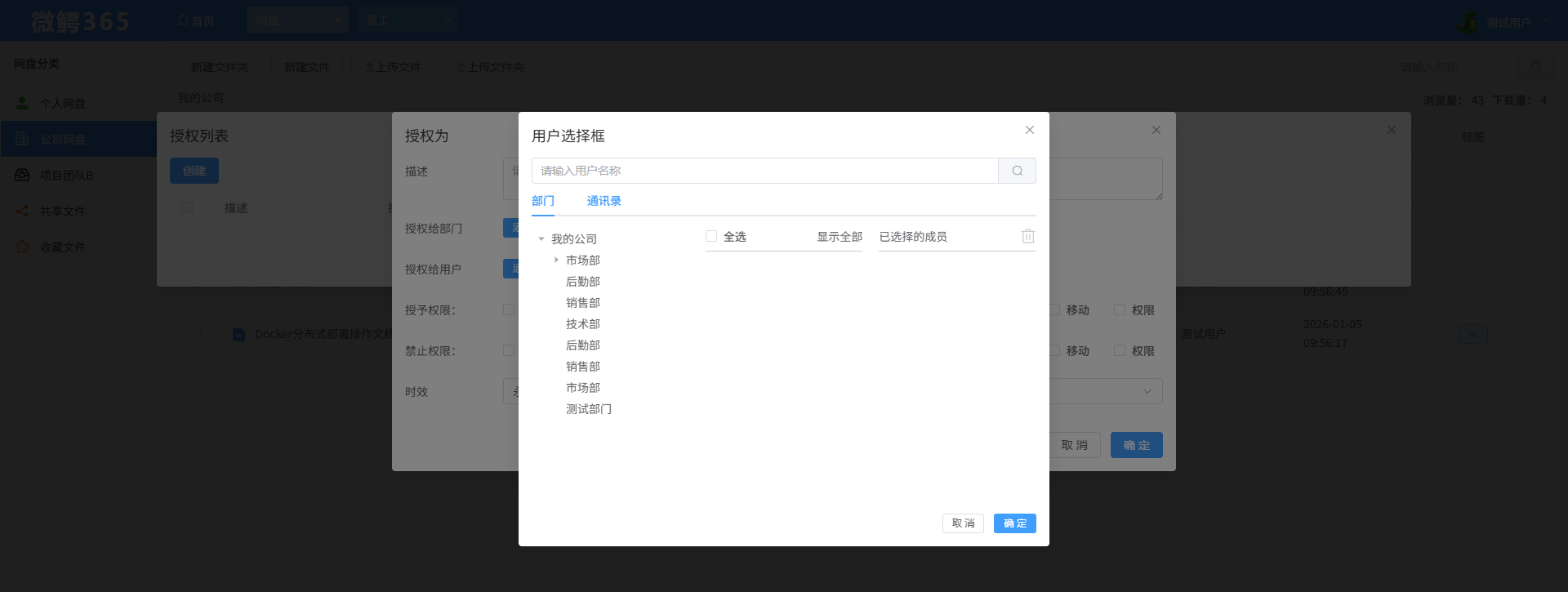Toggle the 权限 checkbox in 授予权限 row
1568x592 pixels.
[x=1120, y=309]
